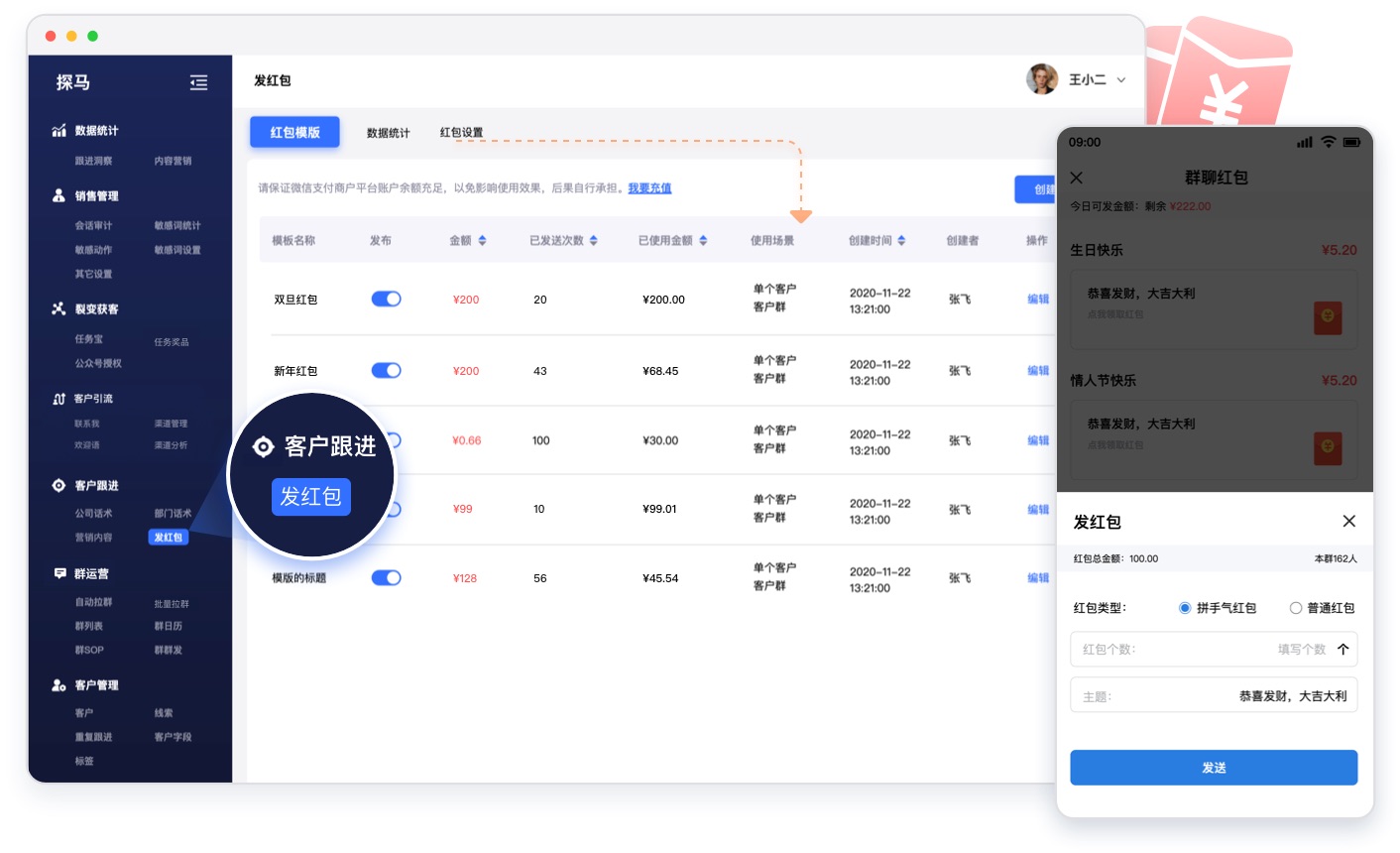Disable publish switch for 新年红包

coord(386,370)
